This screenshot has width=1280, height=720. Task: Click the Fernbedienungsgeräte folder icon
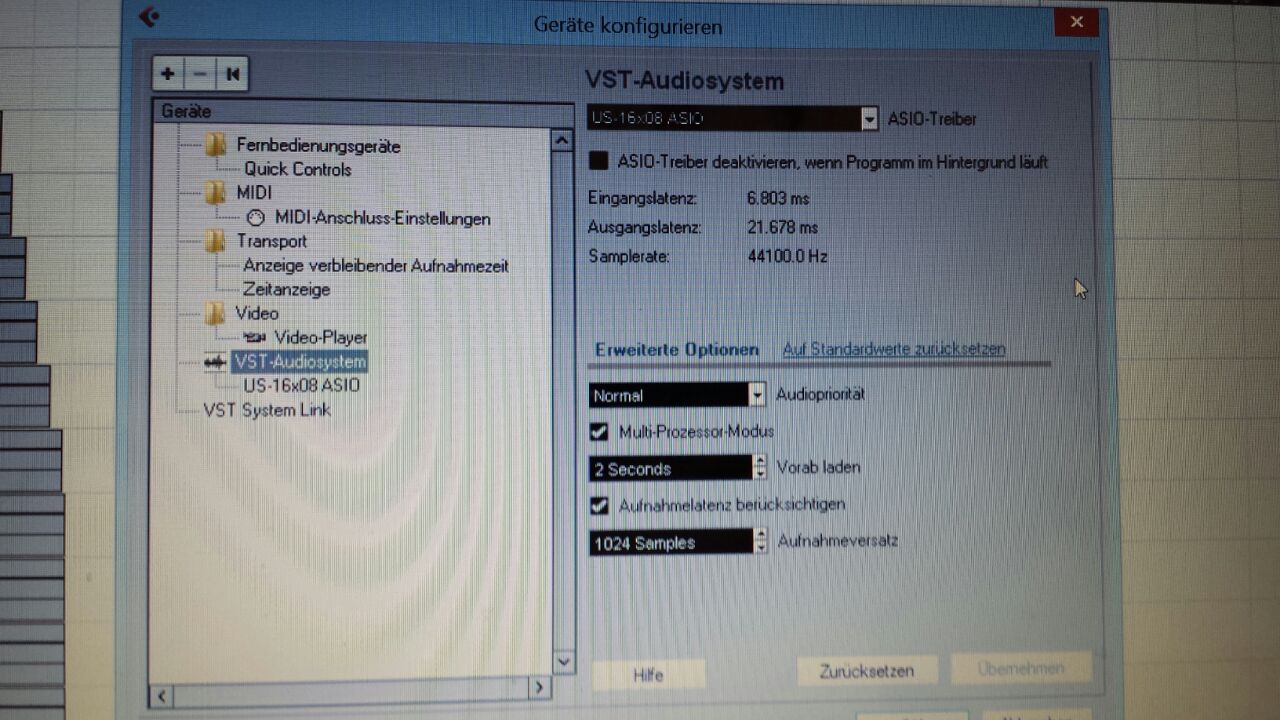coord(215,145)
